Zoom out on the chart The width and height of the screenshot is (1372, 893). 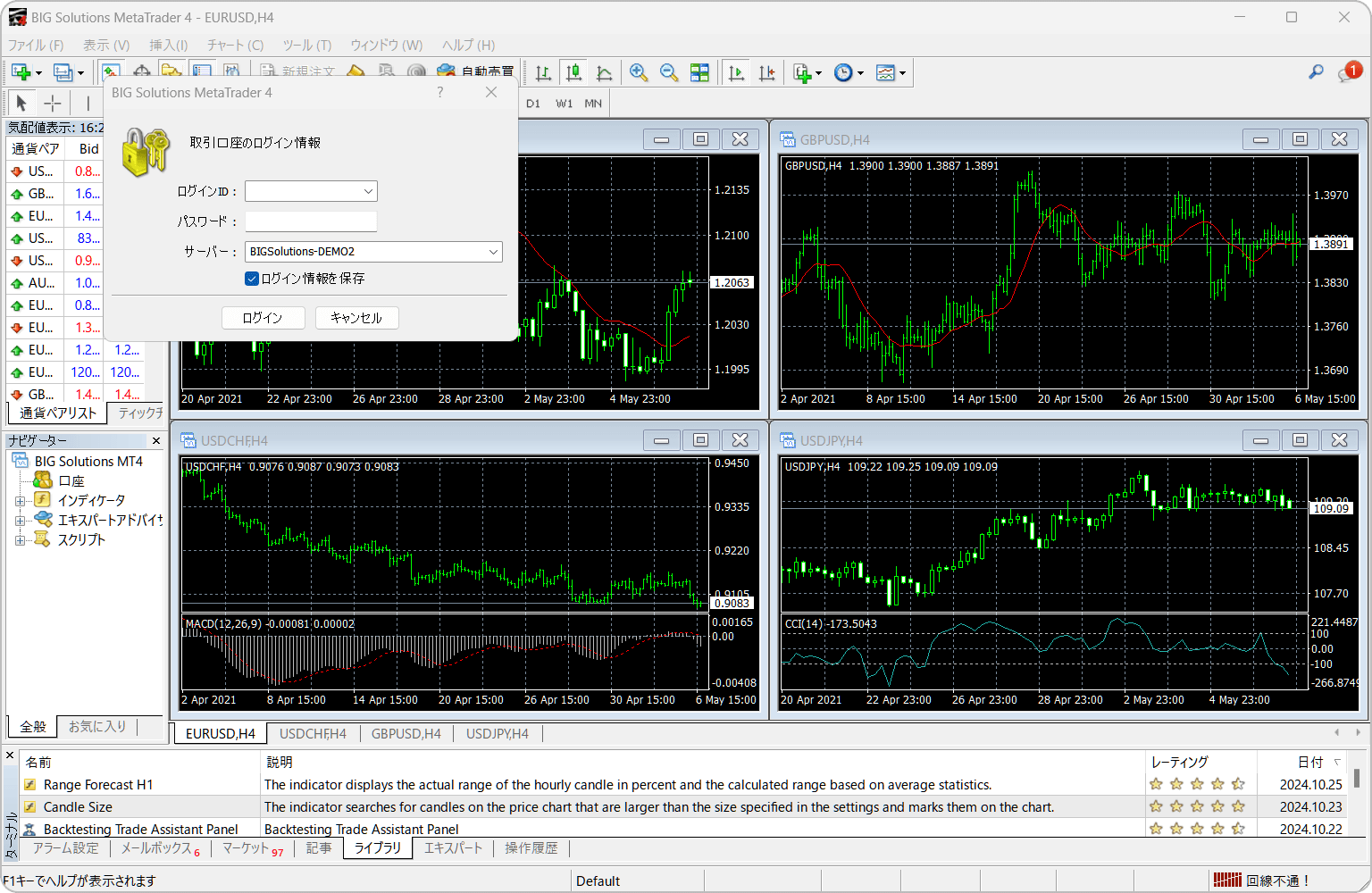point(669,72)
